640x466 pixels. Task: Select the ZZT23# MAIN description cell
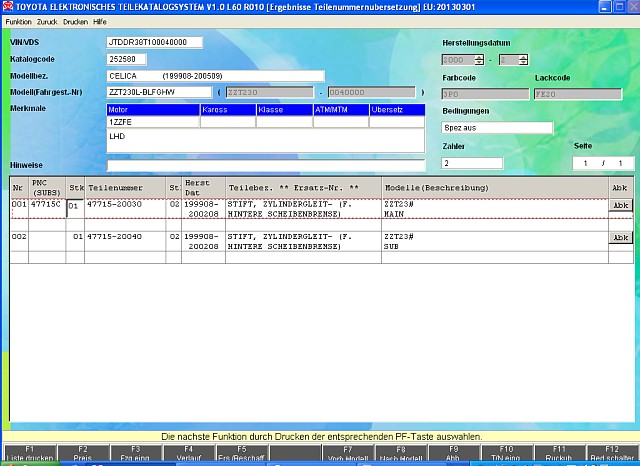point(495,209)
